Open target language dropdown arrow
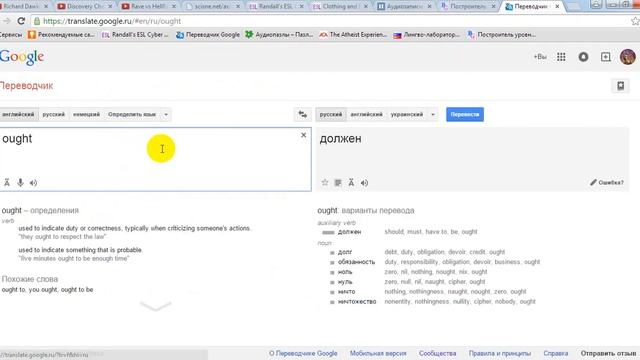640x360 pixels. coord(433,114)
